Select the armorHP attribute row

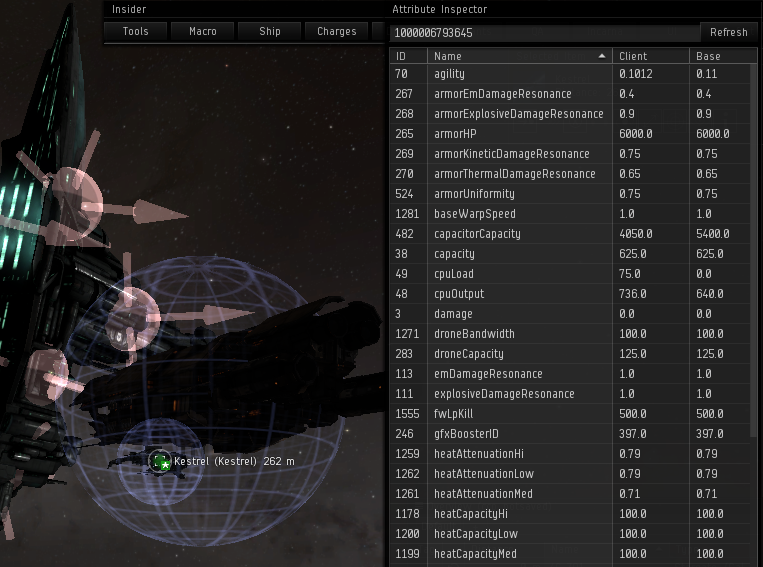pyautogui.click(x=570, y=133)
